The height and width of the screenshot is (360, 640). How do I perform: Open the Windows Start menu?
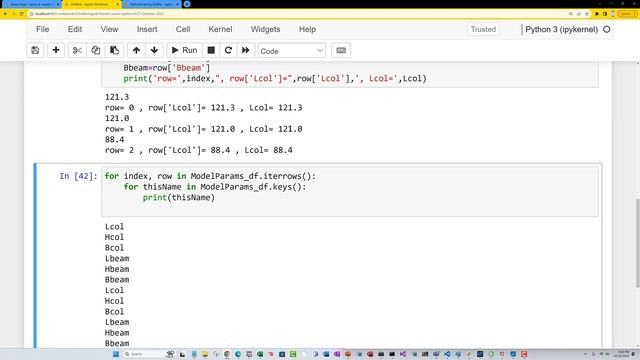(116, 354)
